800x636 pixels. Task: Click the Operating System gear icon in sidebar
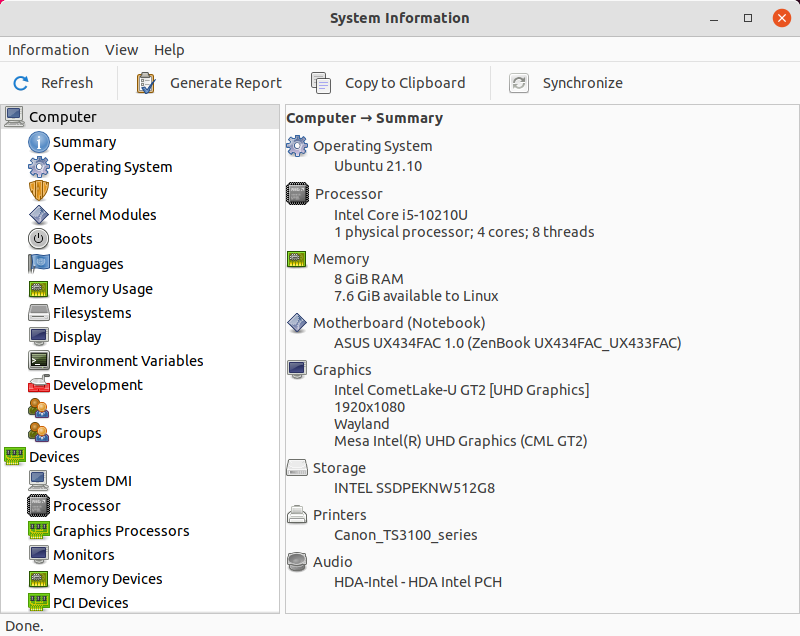[39, 167]
